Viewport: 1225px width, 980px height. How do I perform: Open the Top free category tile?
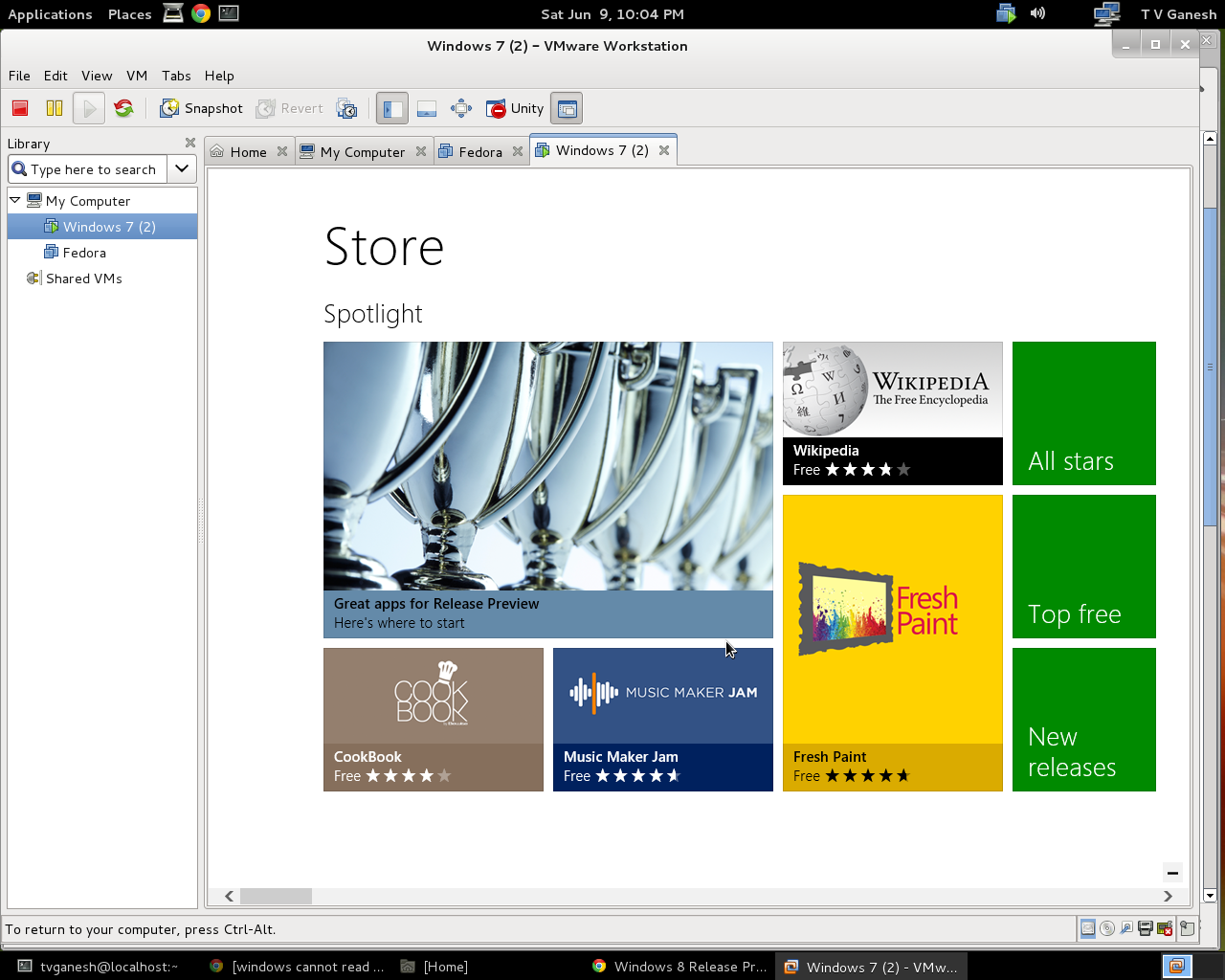pos(1083,567)
